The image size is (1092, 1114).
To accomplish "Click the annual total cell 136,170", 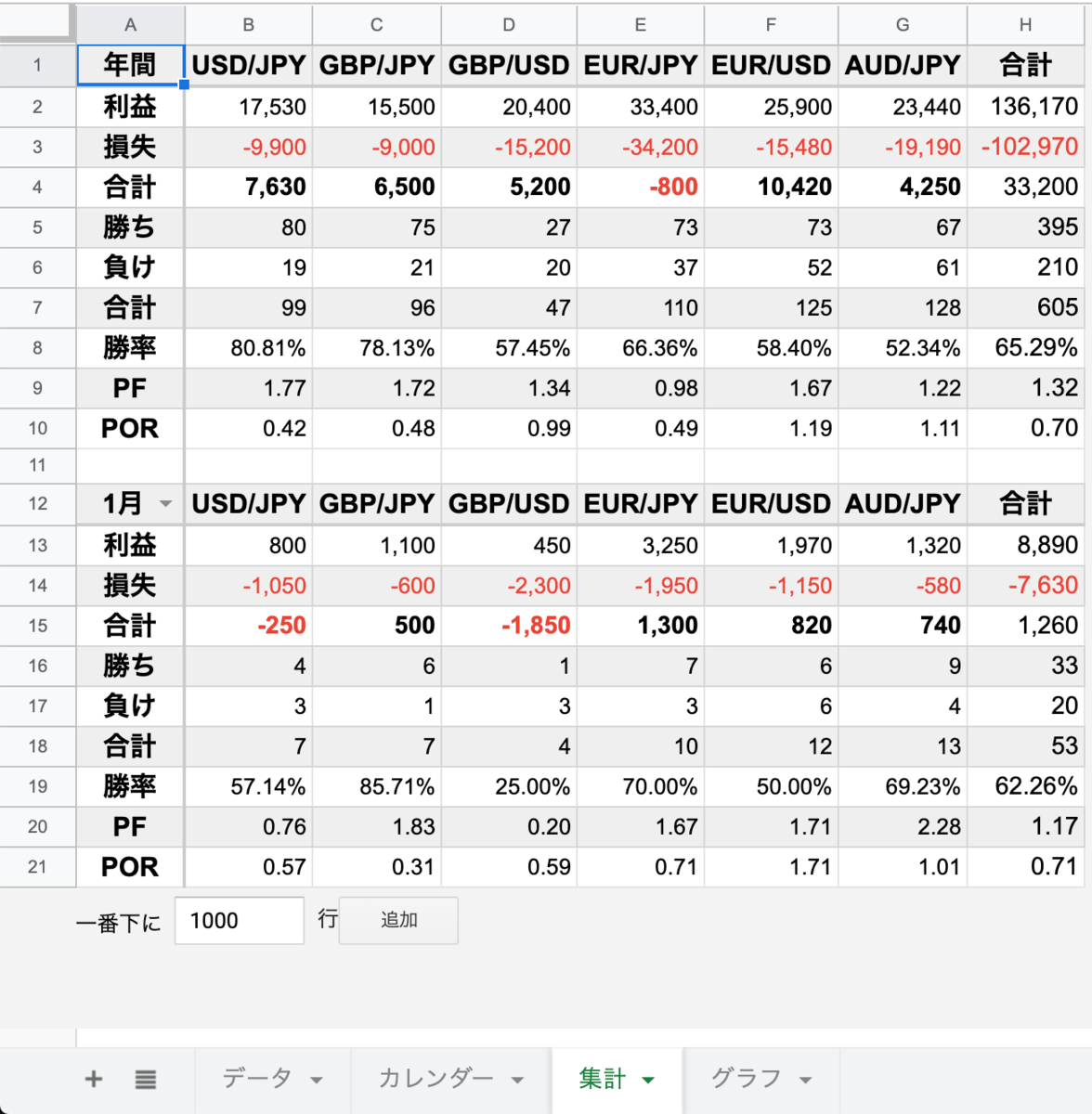I will coord(1025,107).
